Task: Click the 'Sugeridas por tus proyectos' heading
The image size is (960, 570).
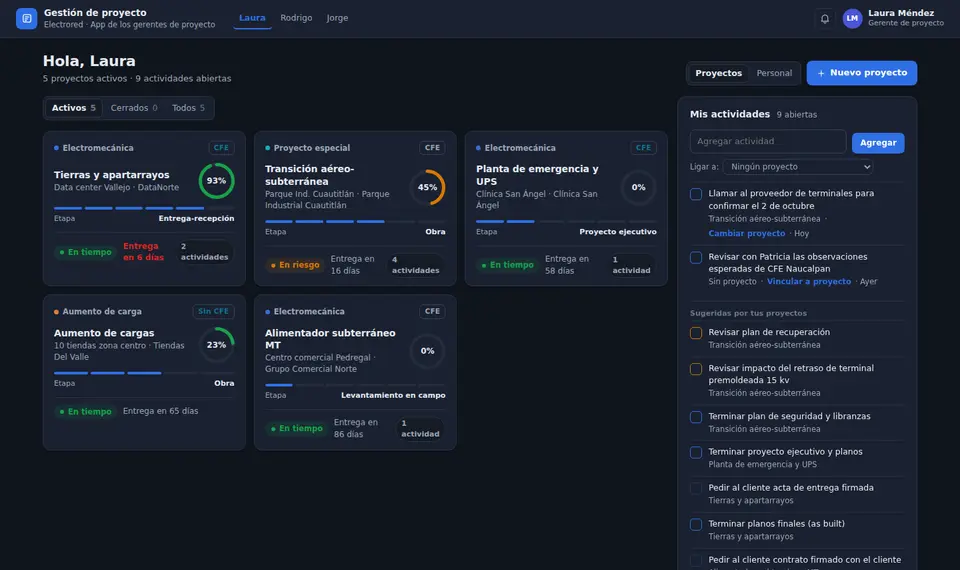Action: pos(748,313)
